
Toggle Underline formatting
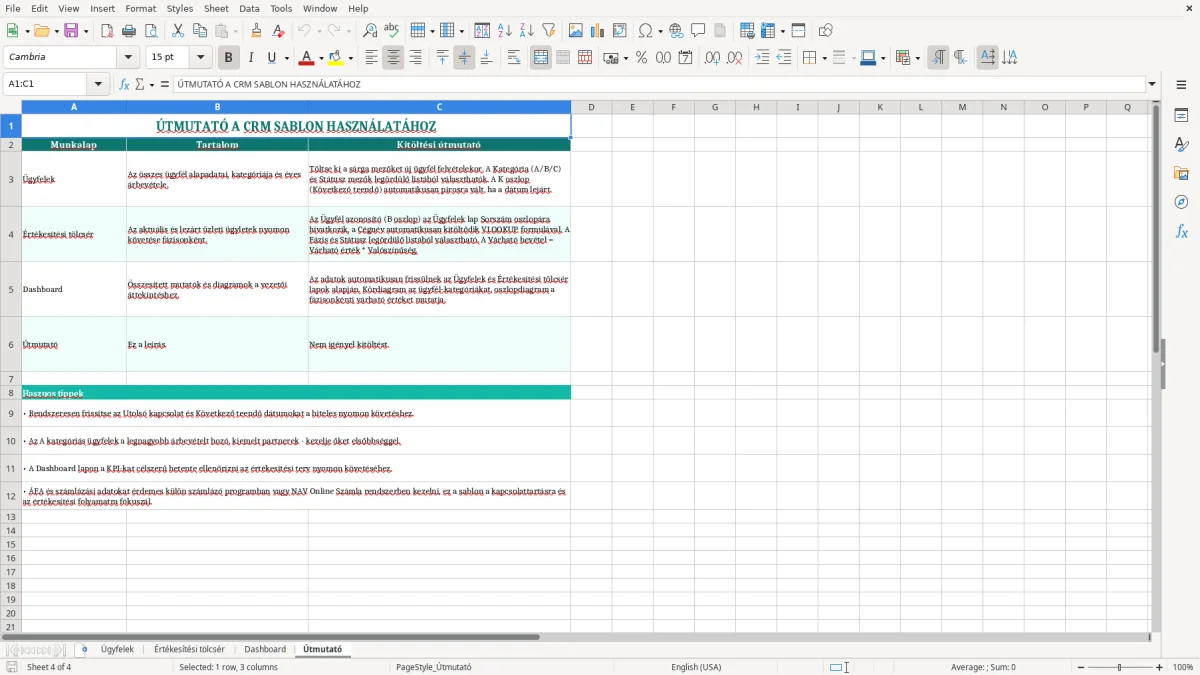tap(271, 58)
